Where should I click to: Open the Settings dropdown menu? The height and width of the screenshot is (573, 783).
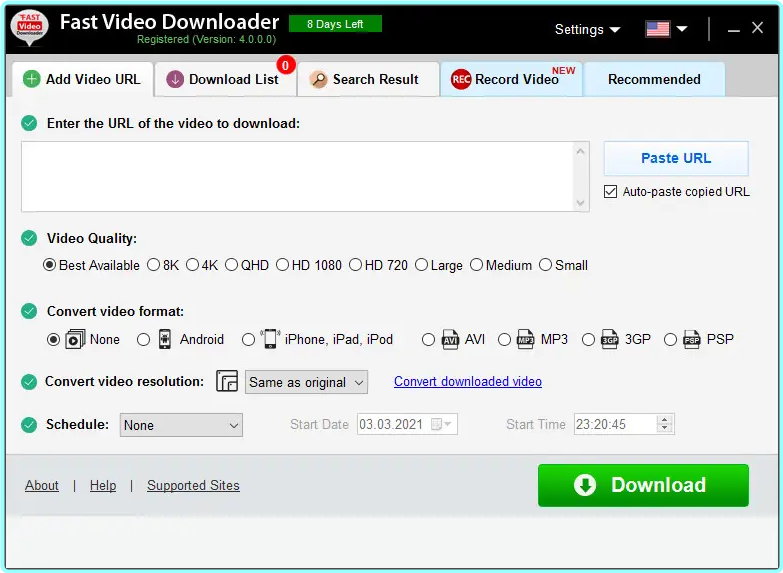587,29
